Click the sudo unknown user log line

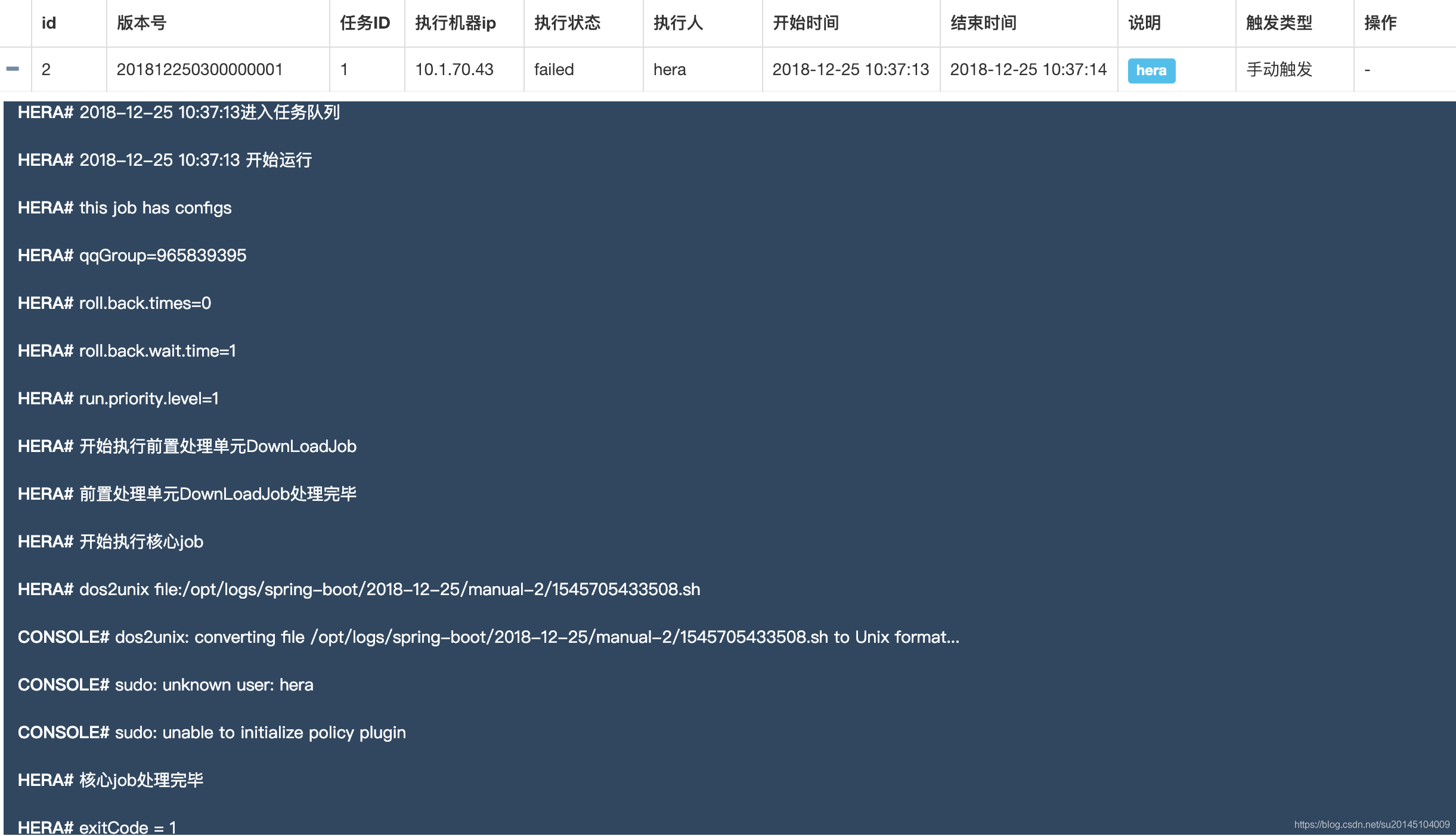pos(165,685)
